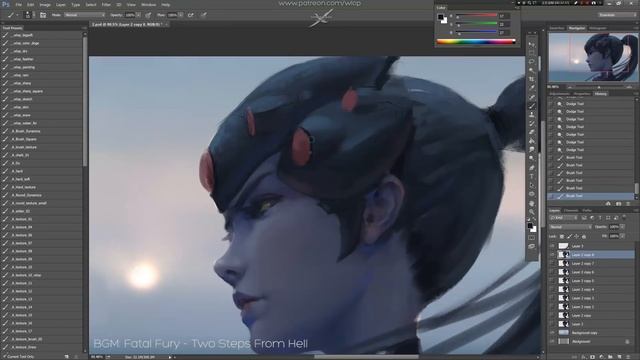Show the Layer 2 copy 5 layer
The image size is (640, 360).
(x=552, y=281)
